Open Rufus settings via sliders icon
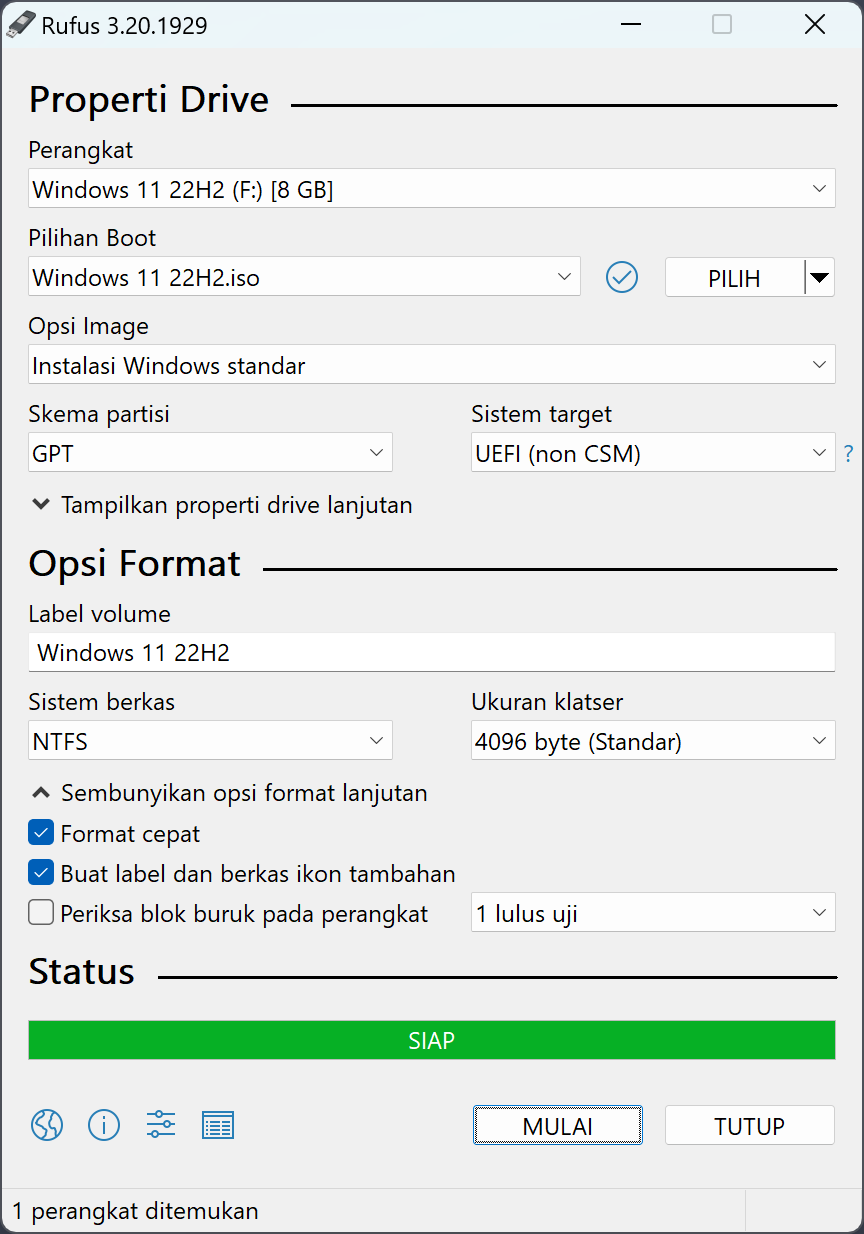Image resolution: width=864 pixels, height=1234 pixels. click(160, 1125)
